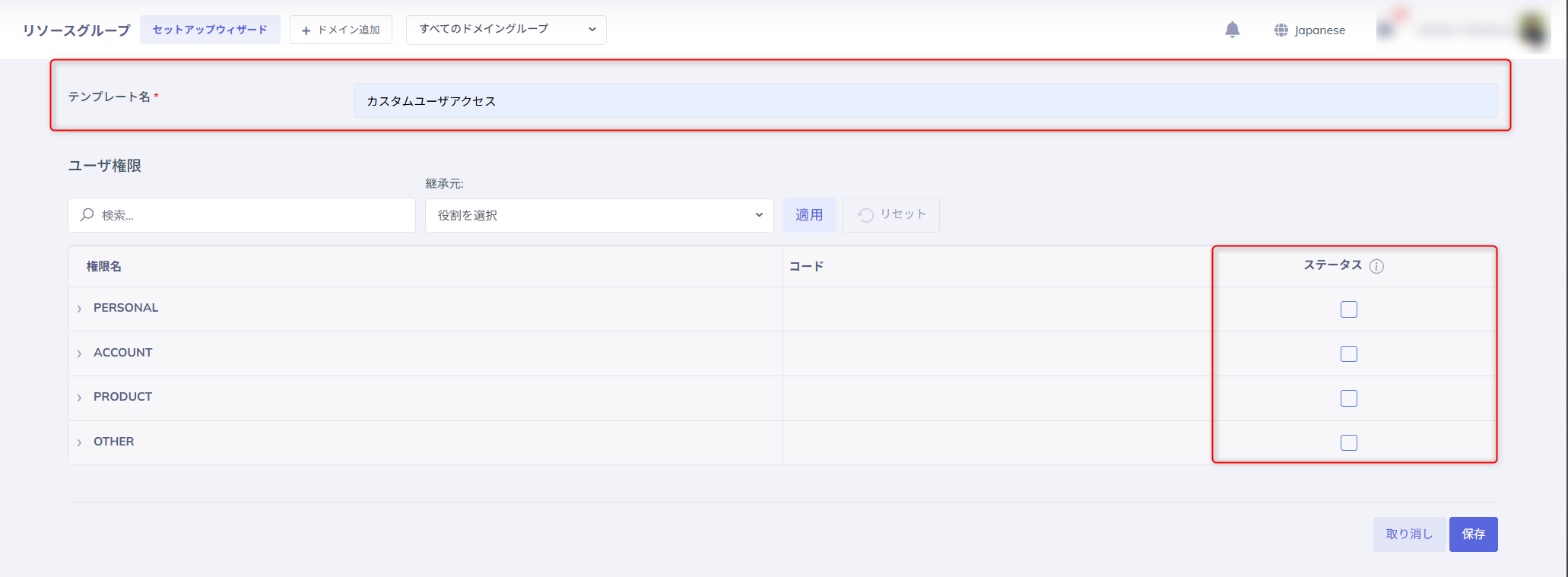The image size is (1568, 577).
Task: Click the globe language icon
Action: (1281, 30)
